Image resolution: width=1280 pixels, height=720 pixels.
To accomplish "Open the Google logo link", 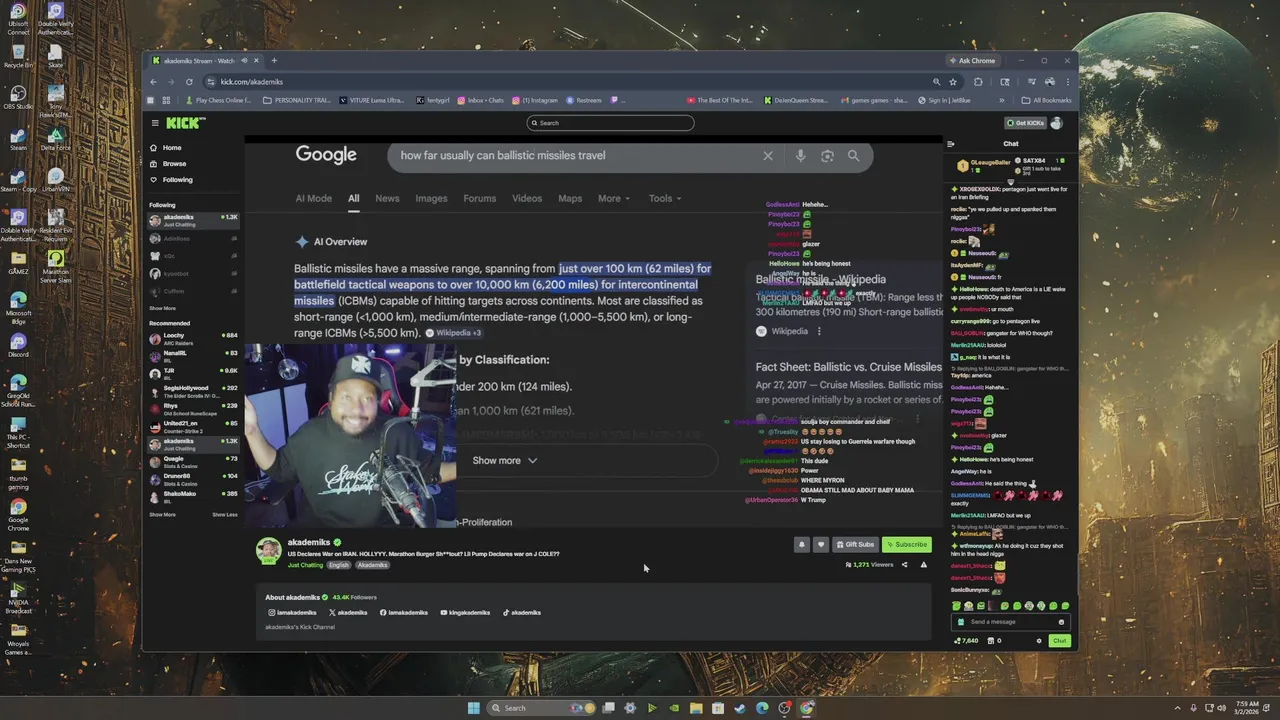I will (x=326, y=155).
